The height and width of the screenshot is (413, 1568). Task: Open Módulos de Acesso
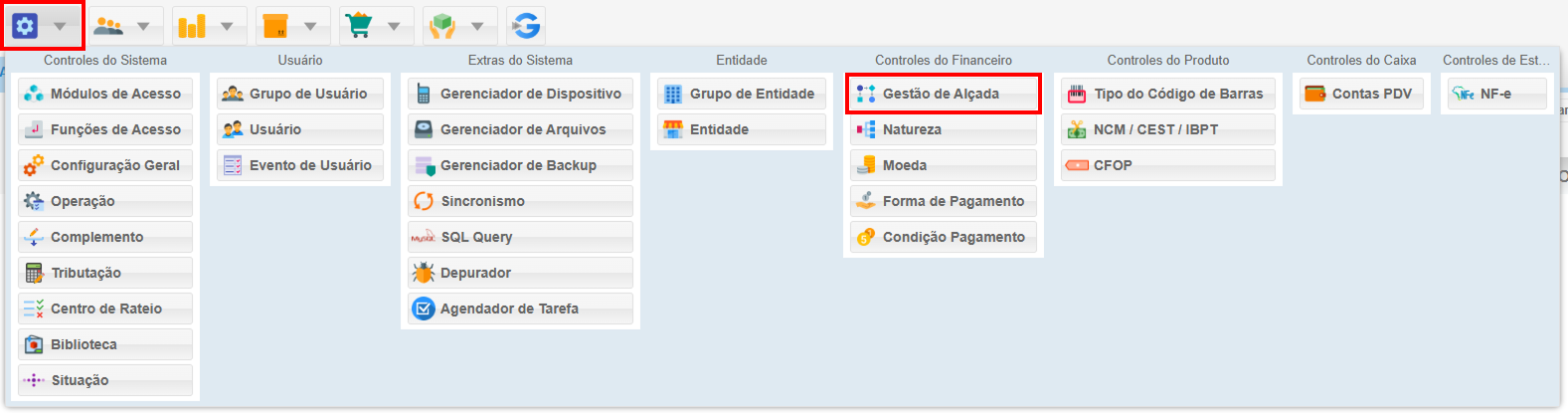[105, 94]
